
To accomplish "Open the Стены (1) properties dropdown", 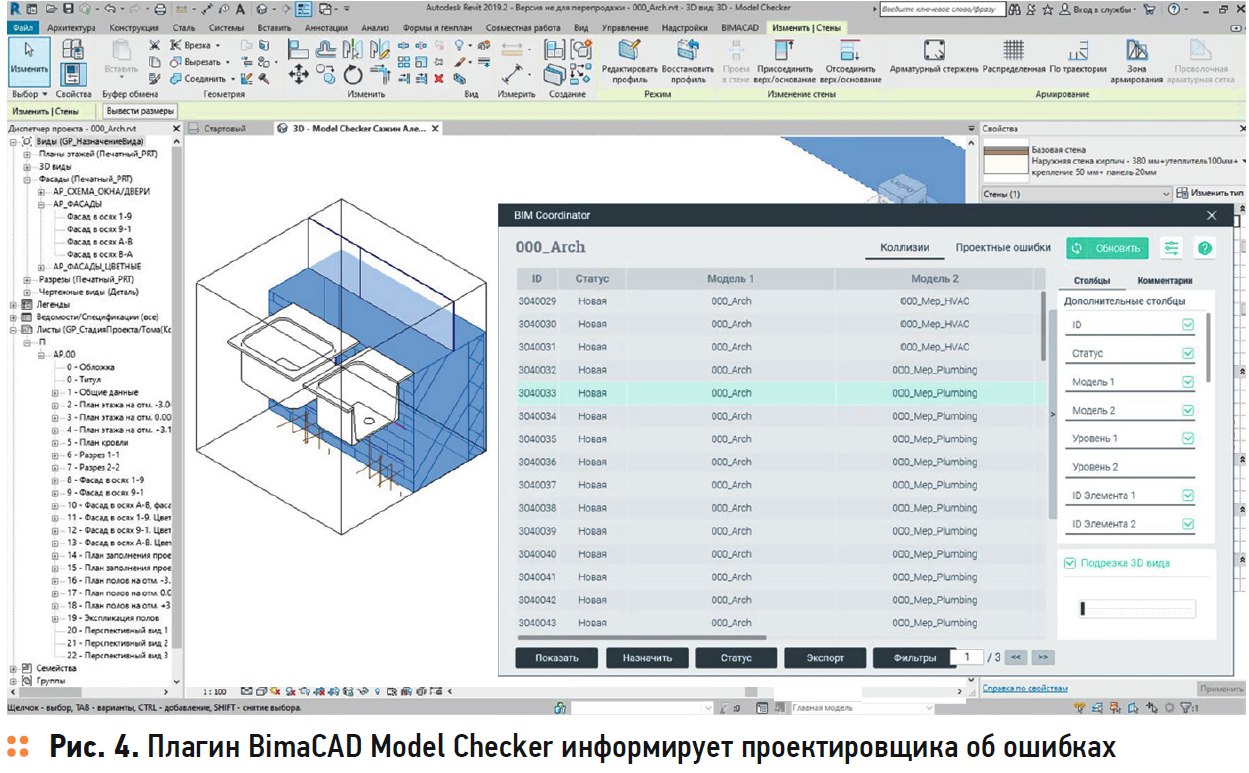I will 1165,193.
